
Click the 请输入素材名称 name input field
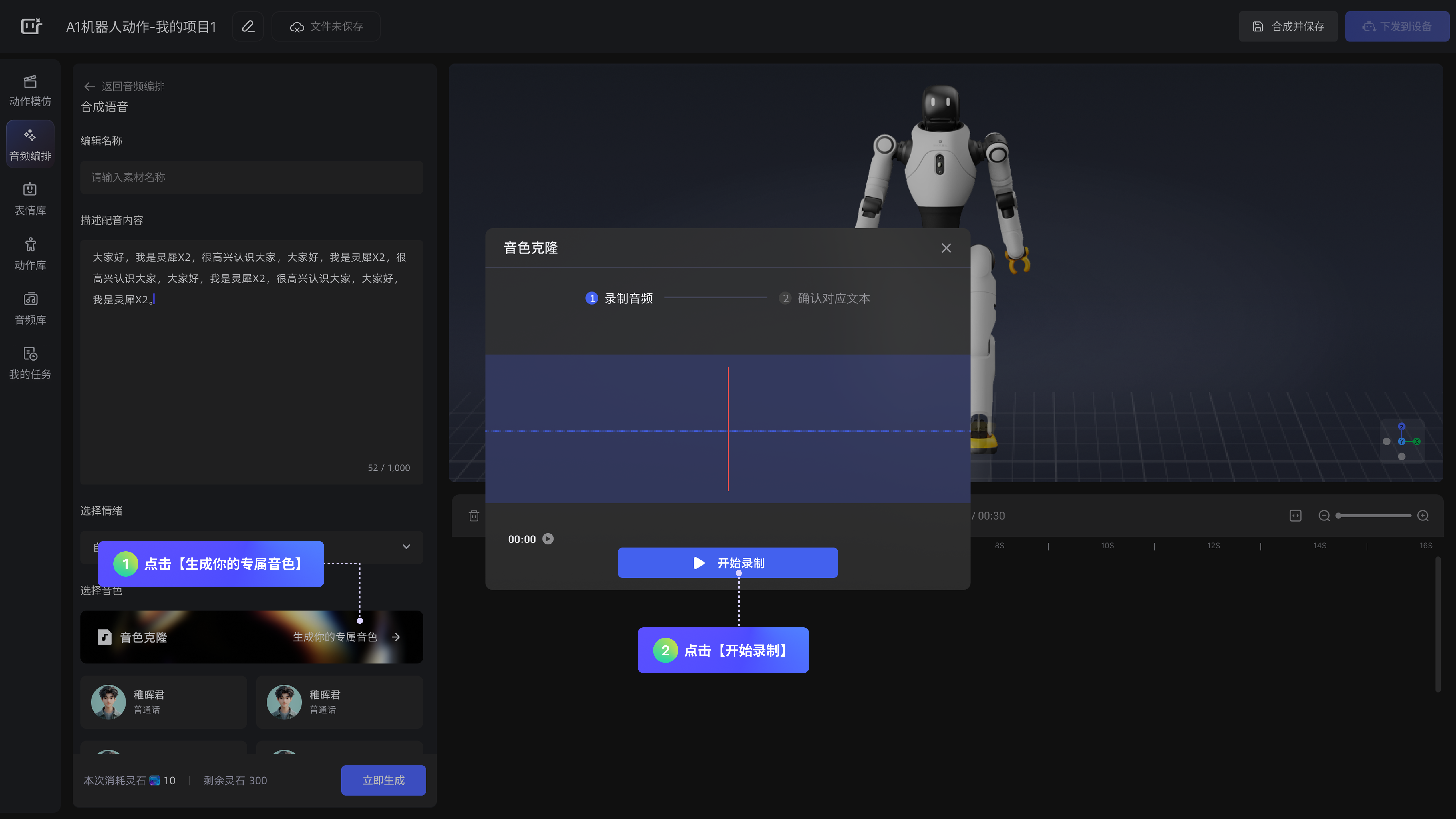pyautogui.click(x=252, y=178)
